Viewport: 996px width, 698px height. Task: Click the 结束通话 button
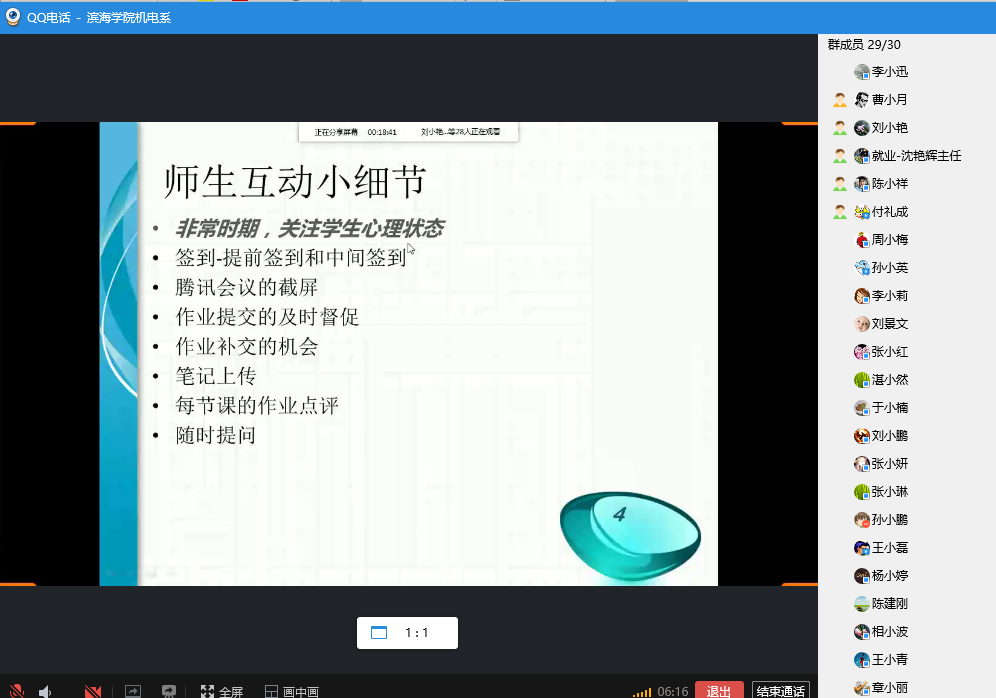[x=780, y=691]
